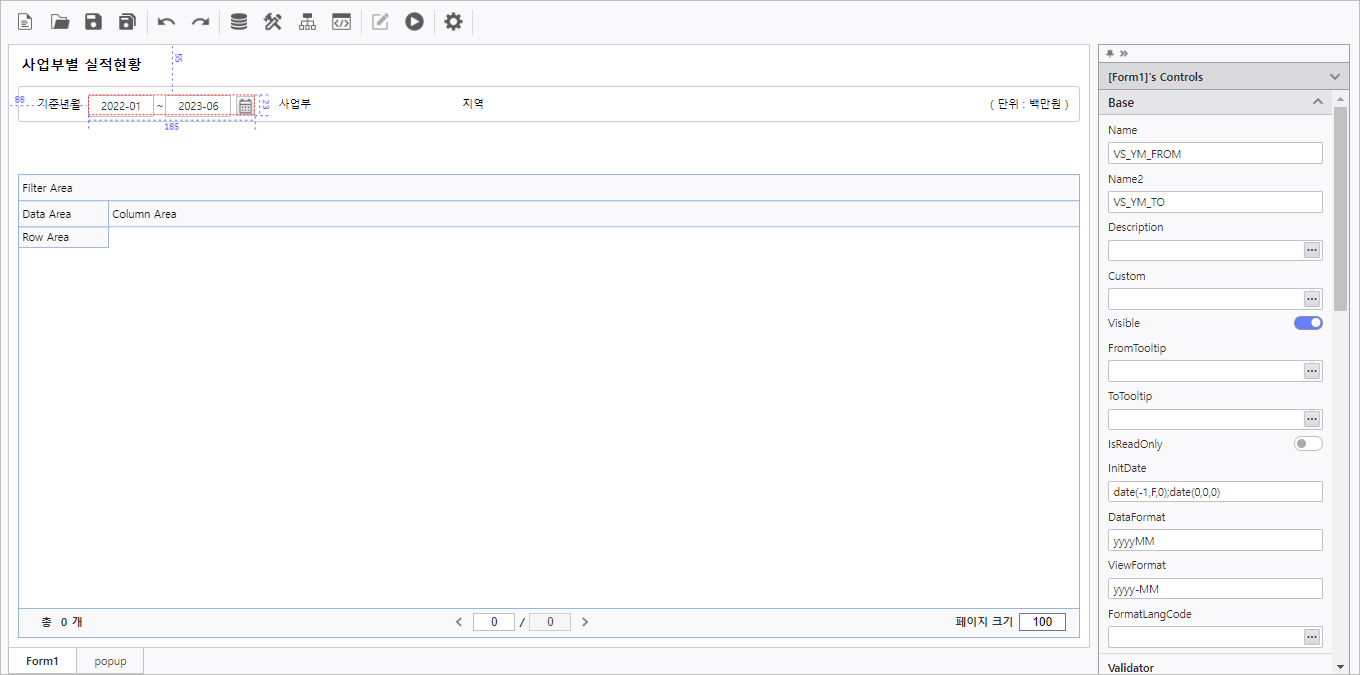Image resolution: width=1360 pixels, height=675 pixels.
Task: Select the Form1 tab
Action: pyautogui.click(x=42, y=661)
